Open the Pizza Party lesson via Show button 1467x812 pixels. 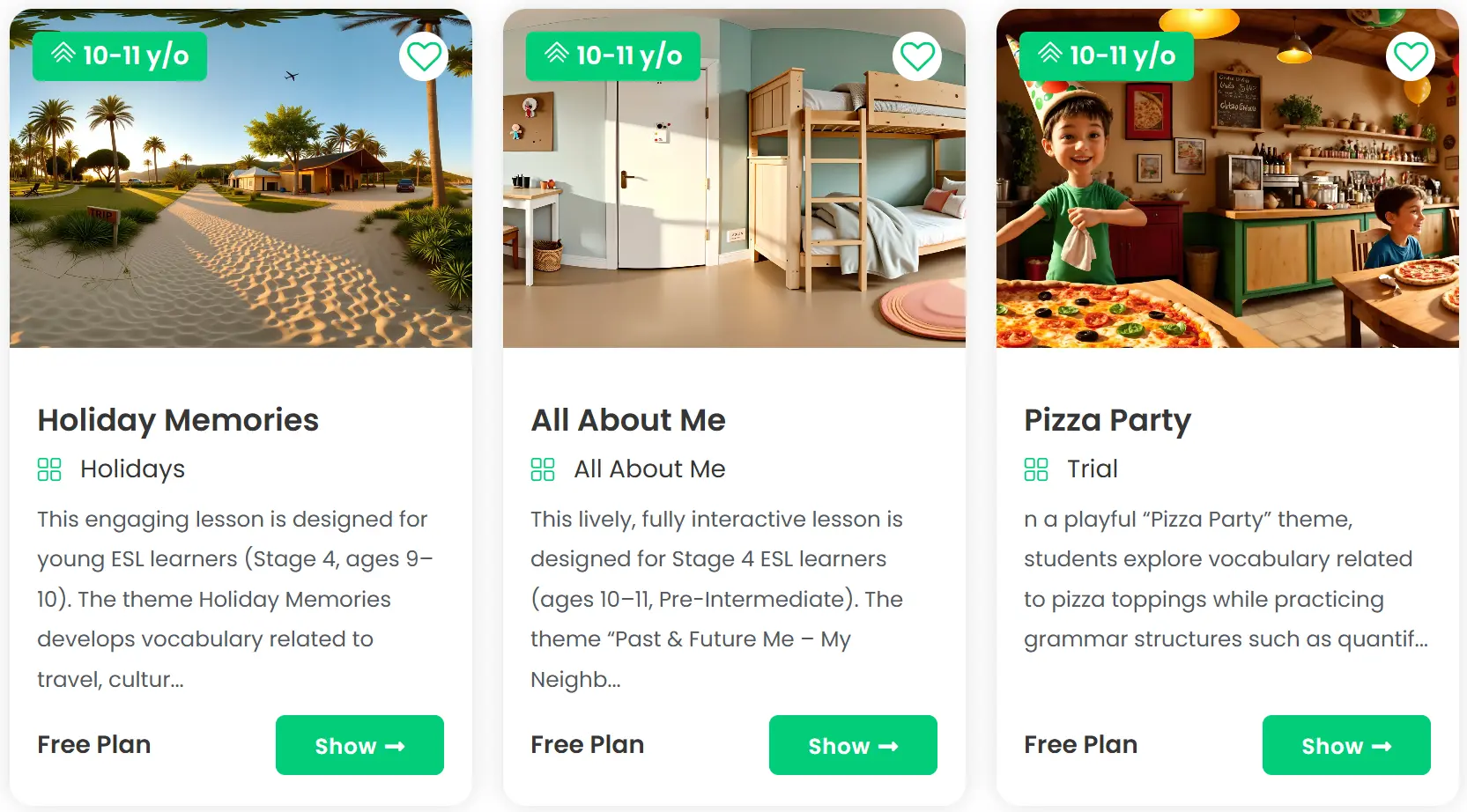pos(1346,745)
